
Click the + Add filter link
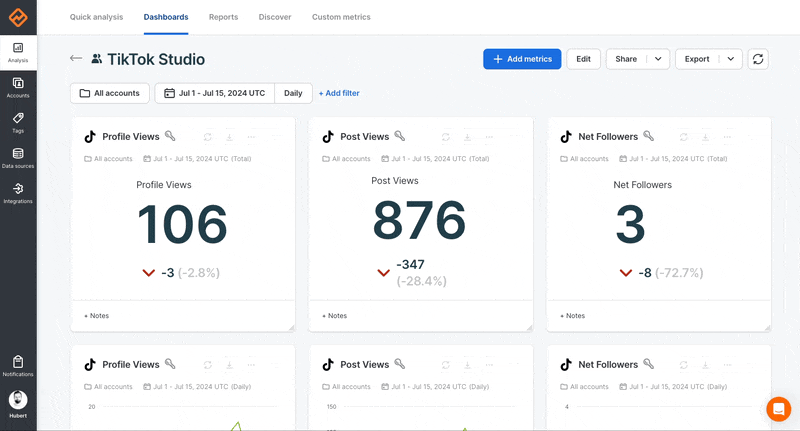tap(339, 93)
